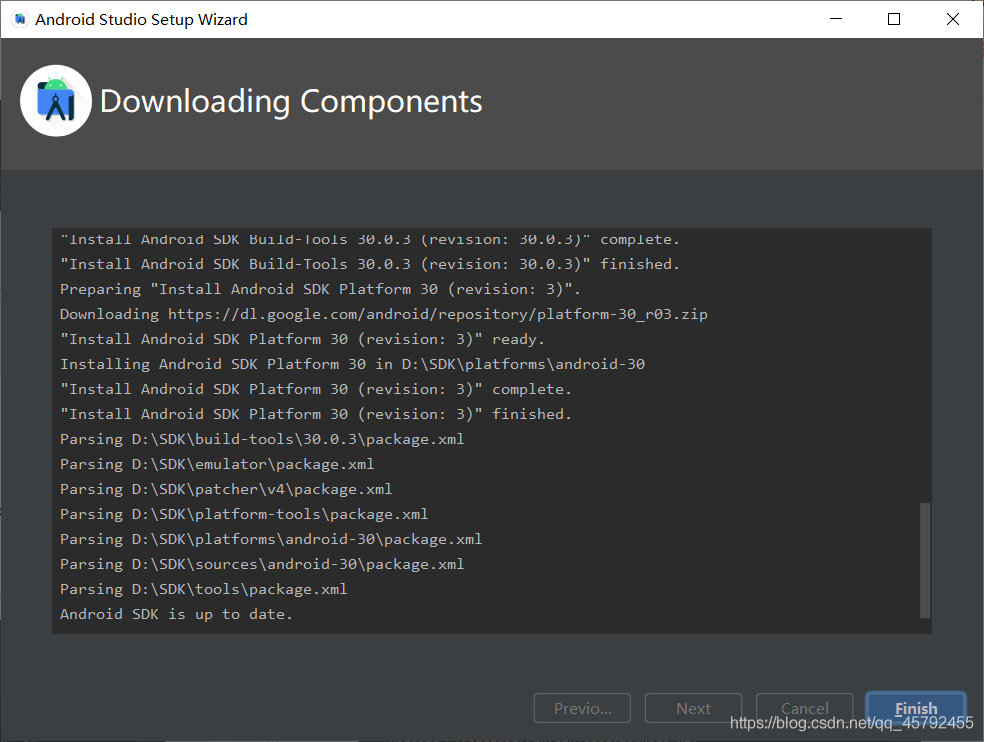Click the 'Downloading Components' heading

pyautogui.click(x=291, y=101)
